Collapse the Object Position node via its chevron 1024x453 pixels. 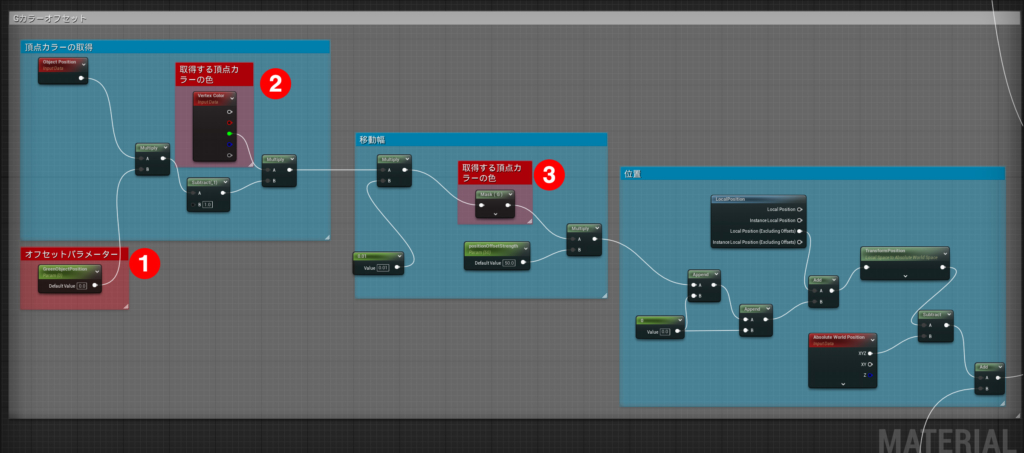[x=83, y=64]
